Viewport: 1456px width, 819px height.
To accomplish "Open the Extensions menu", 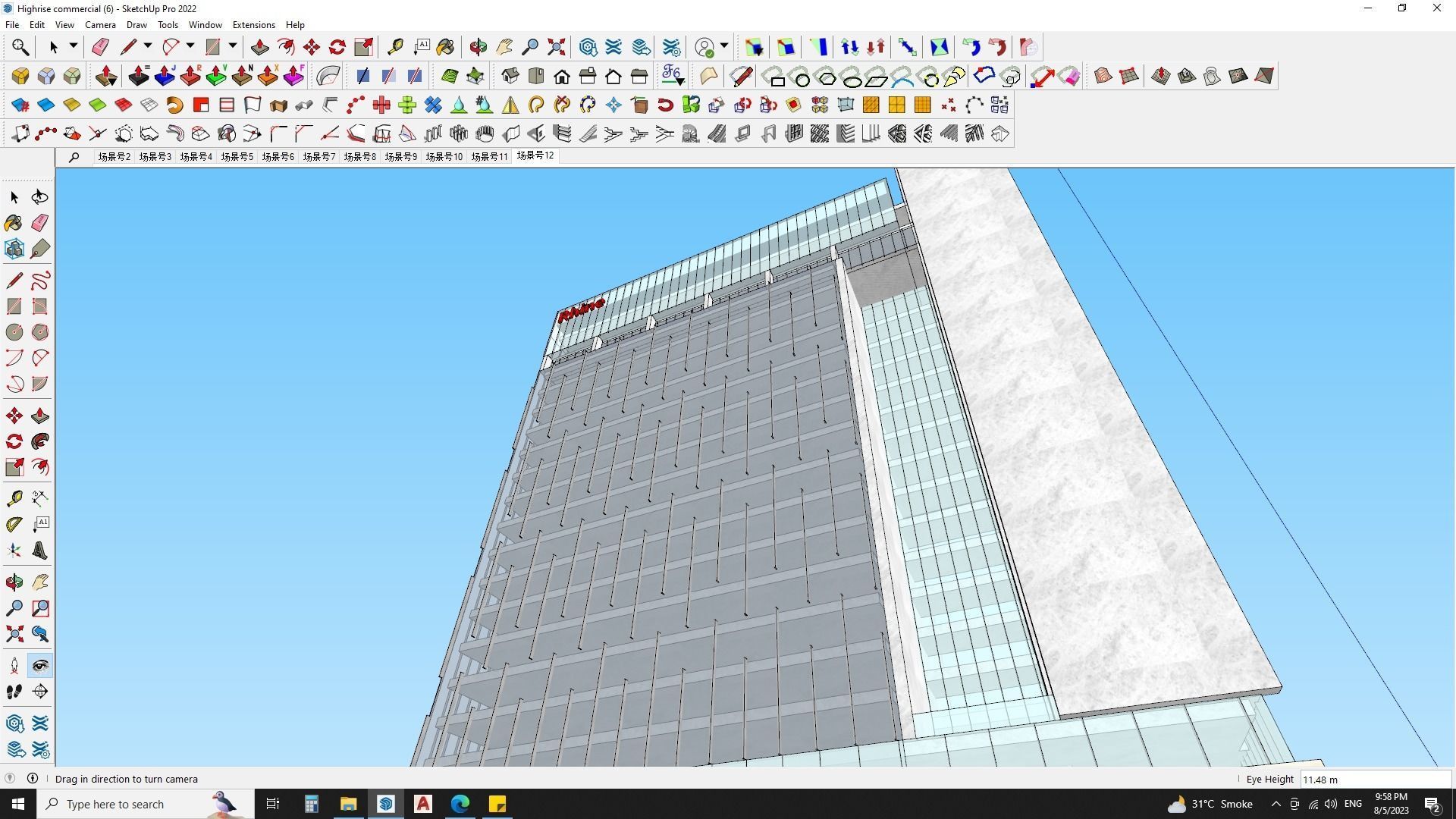I will pyautogui.click(x=253, y=25).
